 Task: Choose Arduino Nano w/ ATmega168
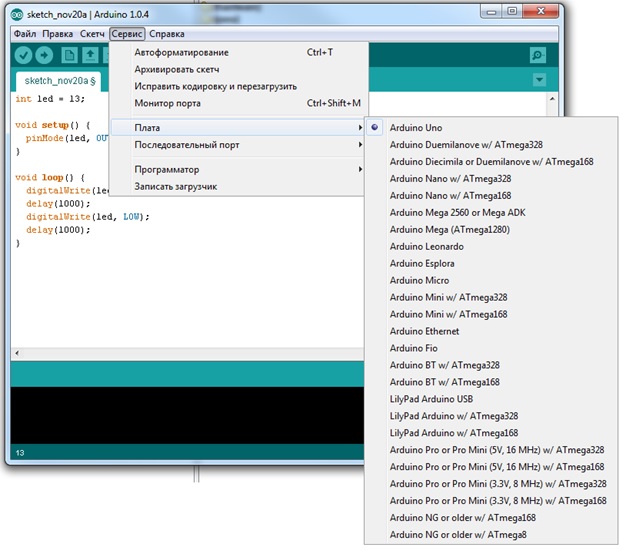point(491,195)
